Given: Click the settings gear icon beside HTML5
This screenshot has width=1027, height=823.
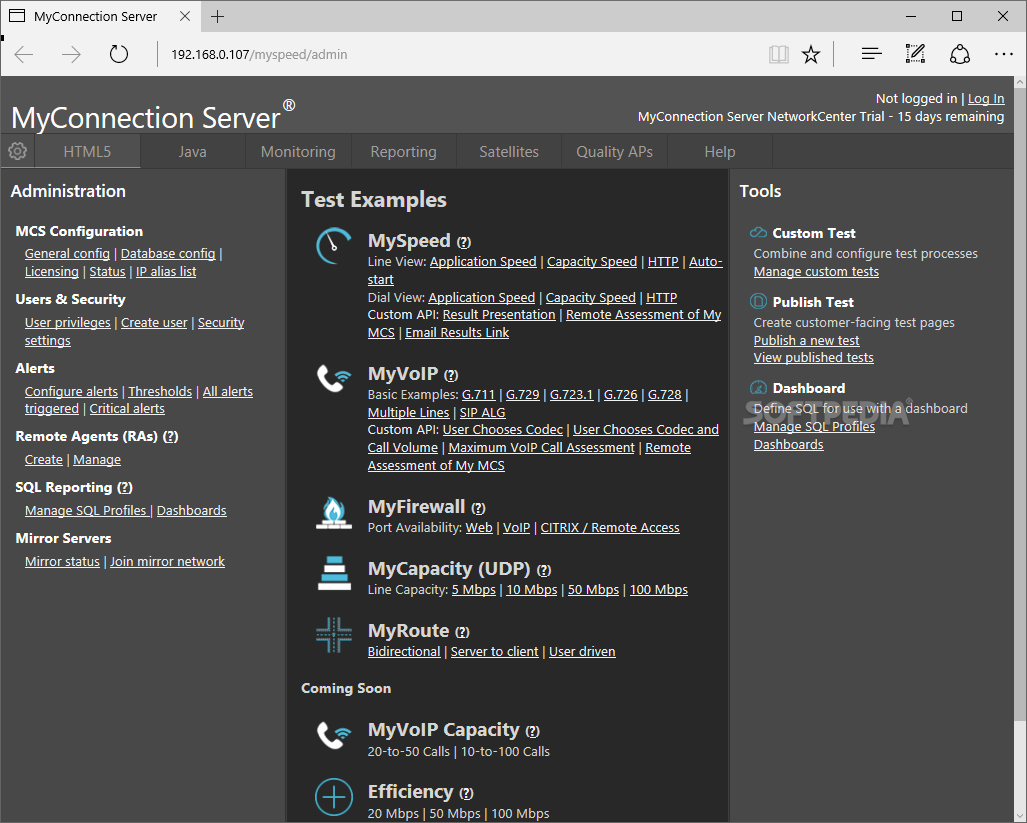Looking at the screenshot, I should coord(18,151).
